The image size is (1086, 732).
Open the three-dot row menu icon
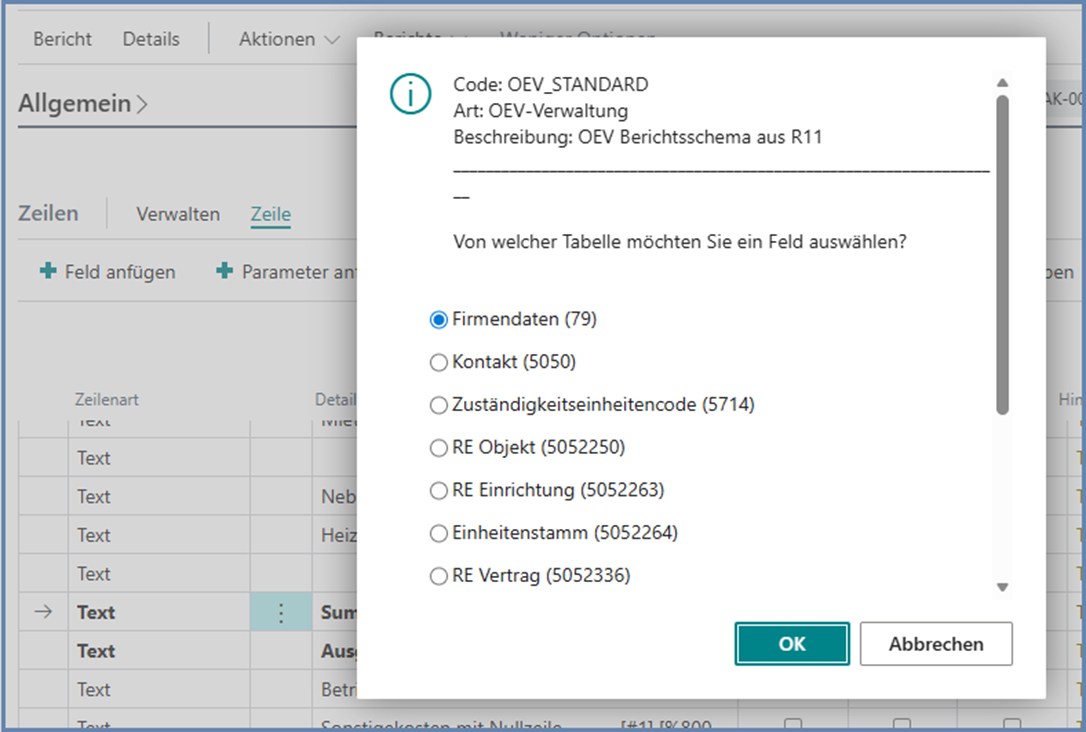coord(280,612)
